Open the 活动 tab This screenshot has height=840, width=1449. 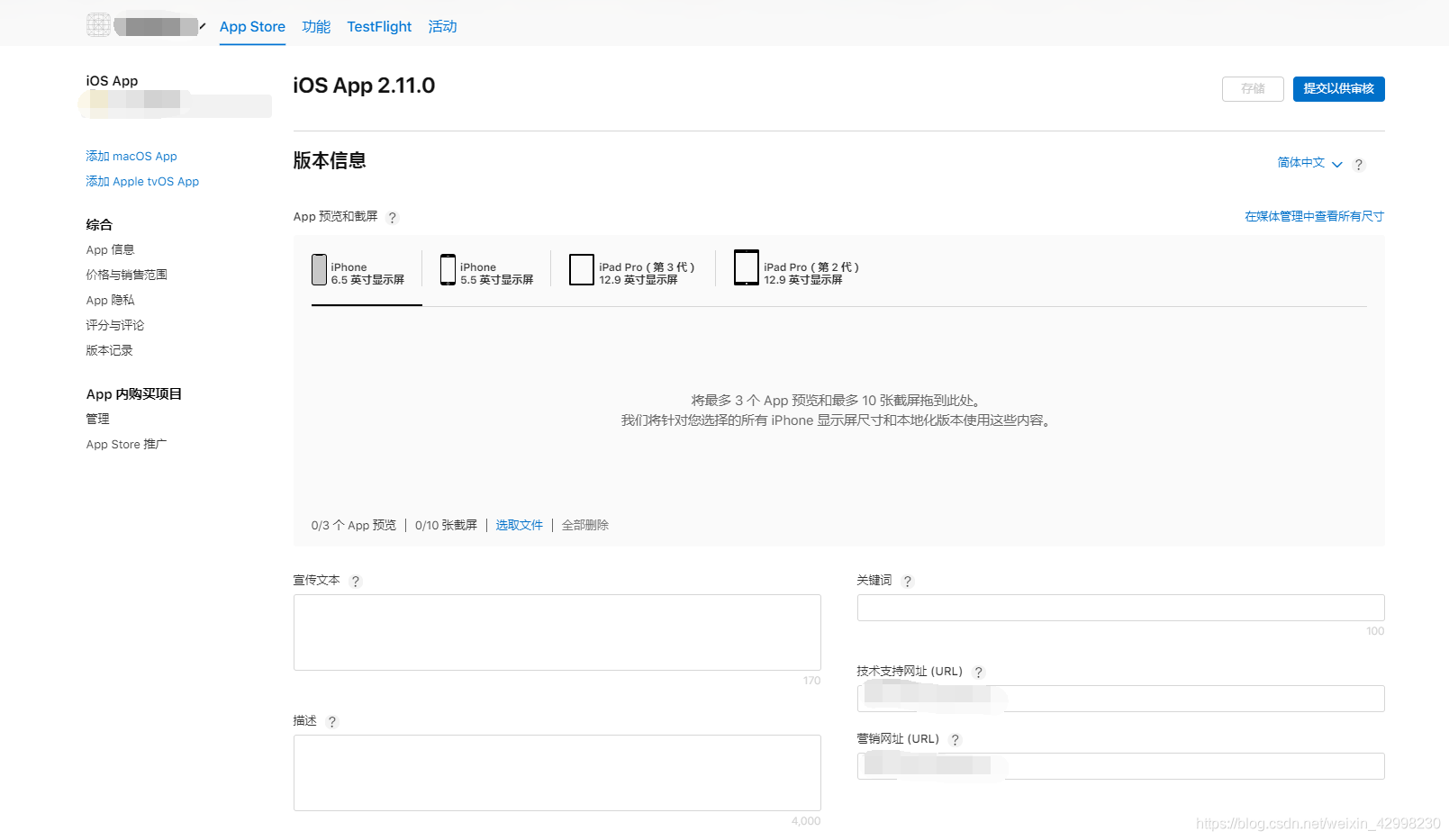(x=442, y=27)
